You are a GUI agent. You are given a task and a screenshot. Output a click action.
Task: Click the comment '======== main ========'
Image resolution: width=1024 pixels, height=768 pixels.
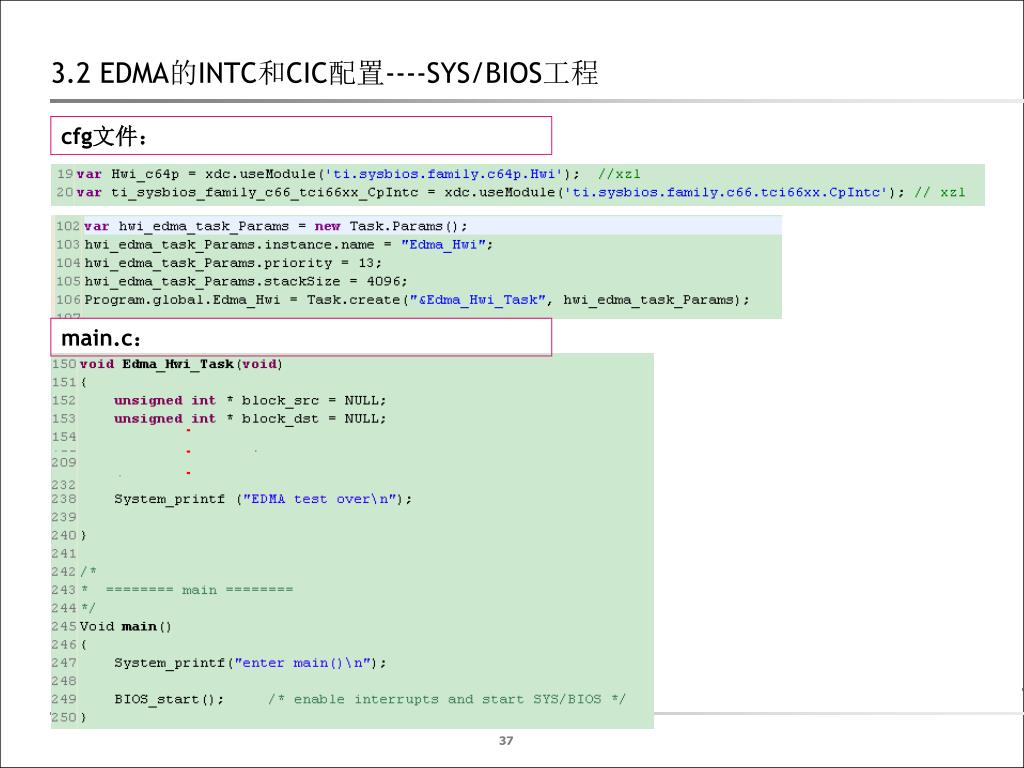coord(199,590)
